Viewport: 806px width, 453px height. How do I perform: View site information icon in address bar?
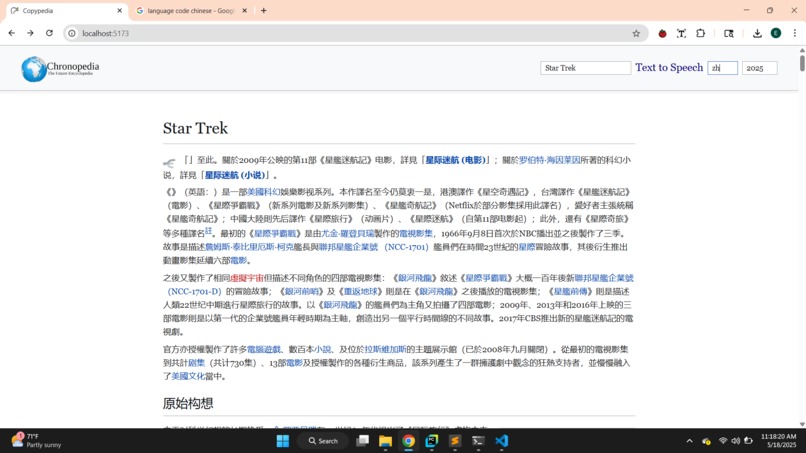[x=72, y=33]
